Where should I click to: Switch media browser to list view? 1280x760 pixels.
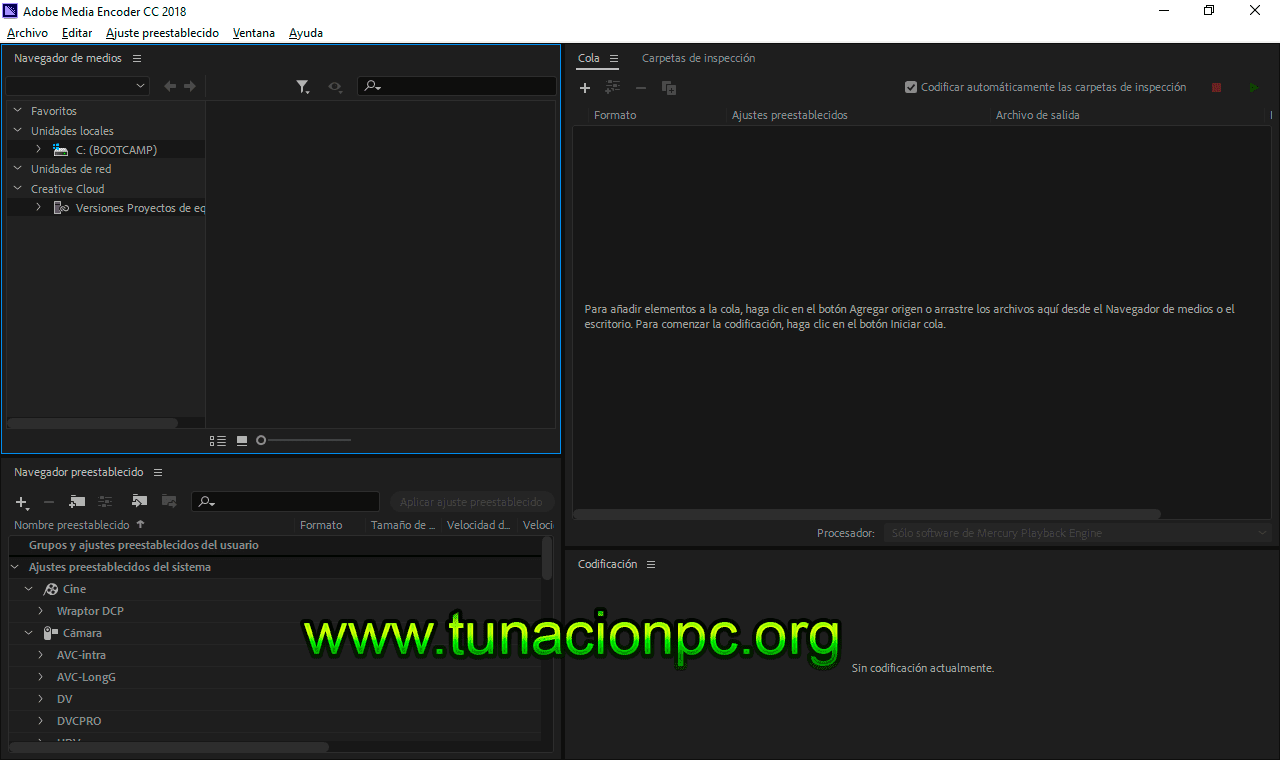point(218,440)
